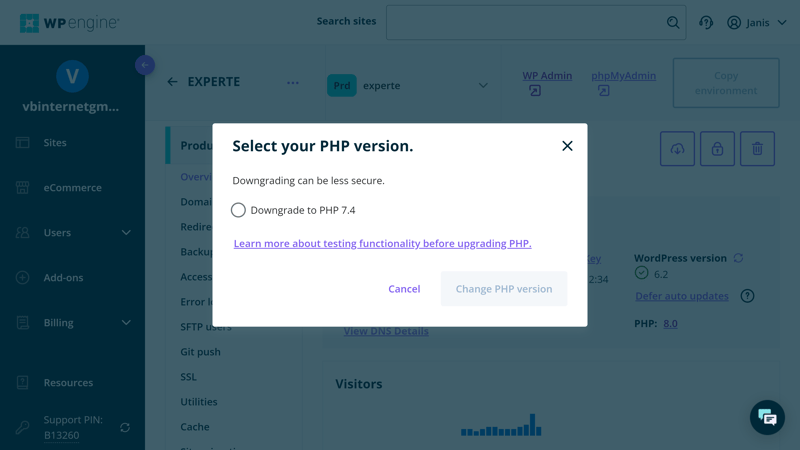This screenshot has width=800, height=450.
Task: Open the Git push menu item
Action: [200, 352]
